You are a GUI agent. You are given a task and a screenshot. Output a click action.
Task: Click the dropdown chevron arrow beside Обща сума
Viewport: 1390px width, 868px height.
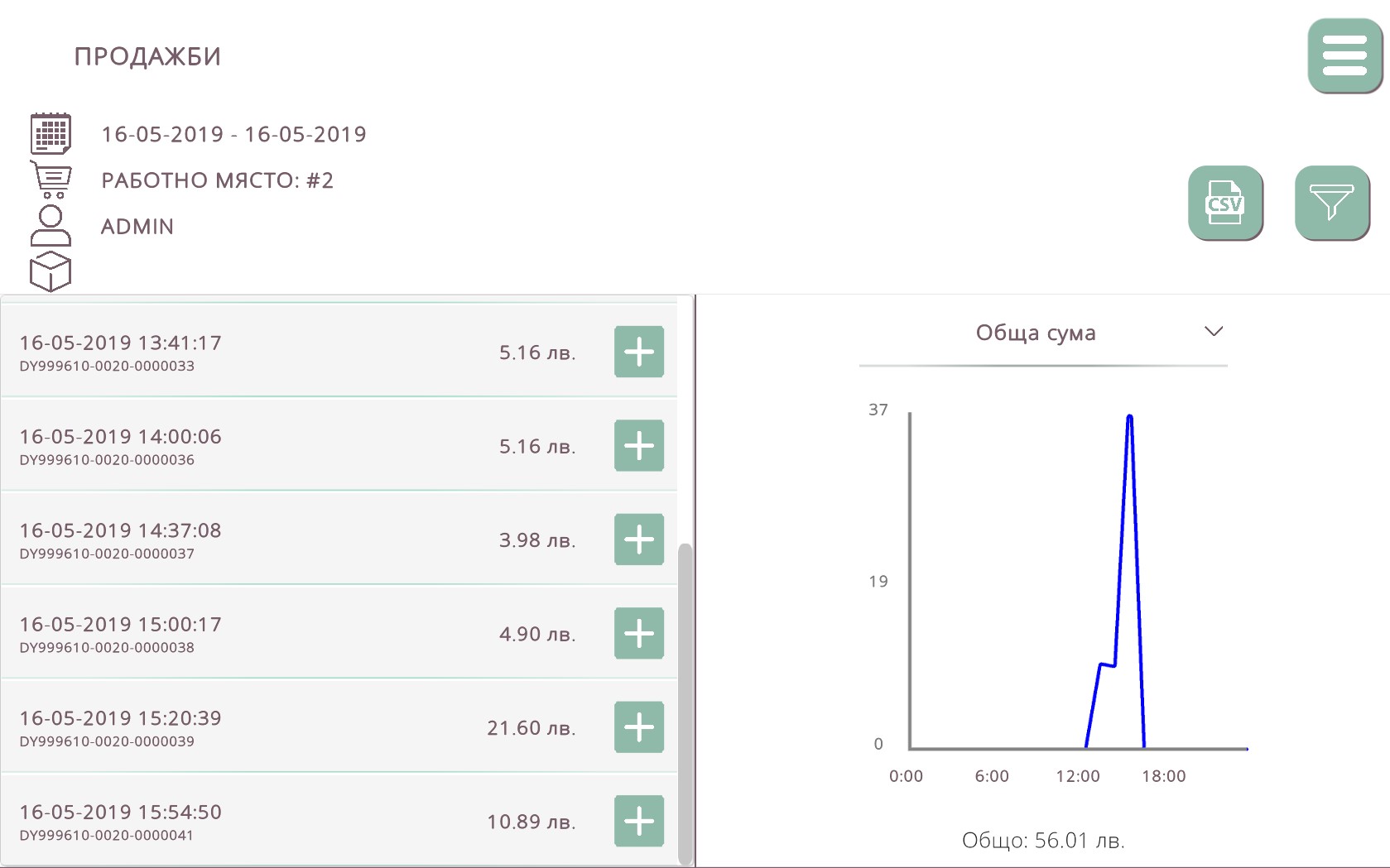(1213, 332)
